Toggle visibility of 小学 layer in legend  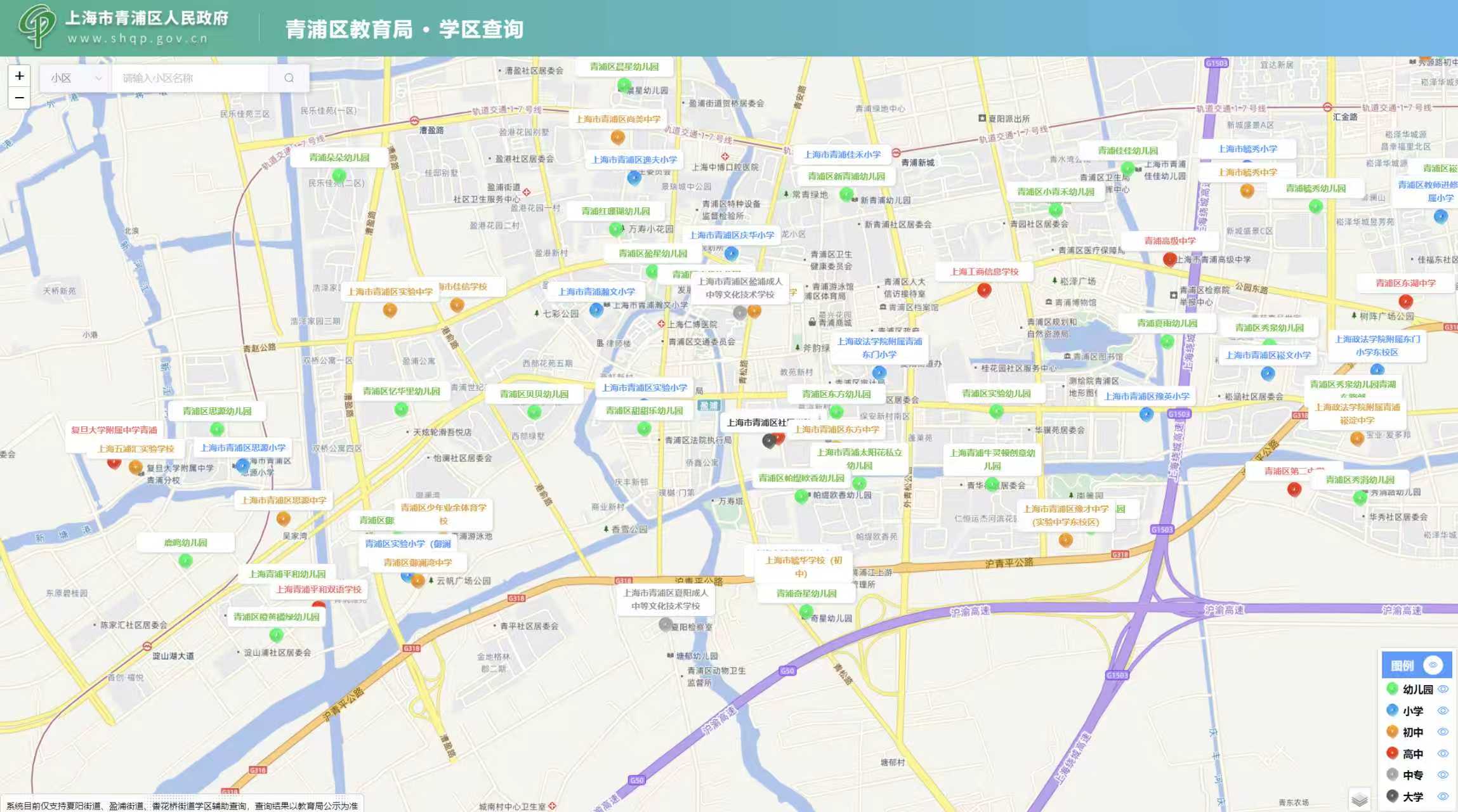pos(1443,710)
